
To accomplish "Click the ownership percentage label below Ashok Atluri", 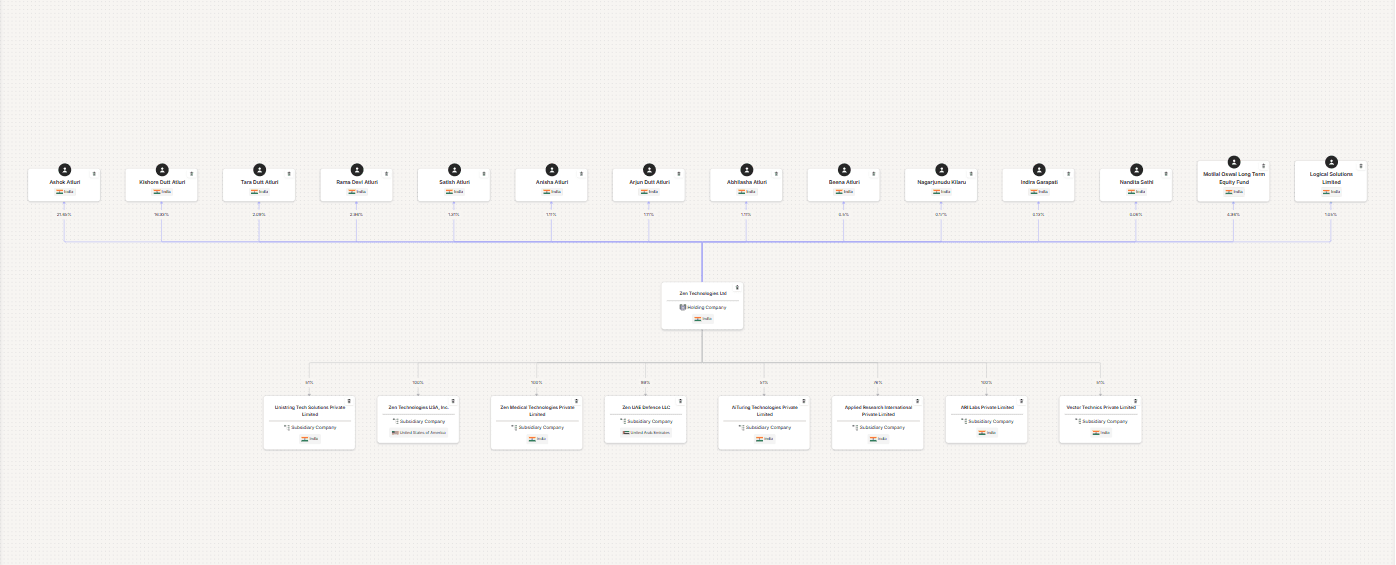I will point(64,214).
